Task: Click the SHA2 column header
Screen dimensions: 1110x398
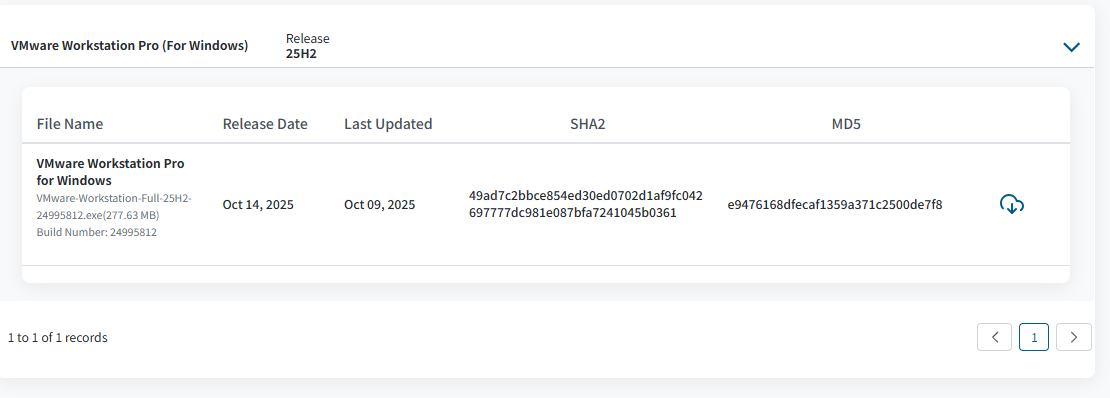Action: click(x=588, y=124)
